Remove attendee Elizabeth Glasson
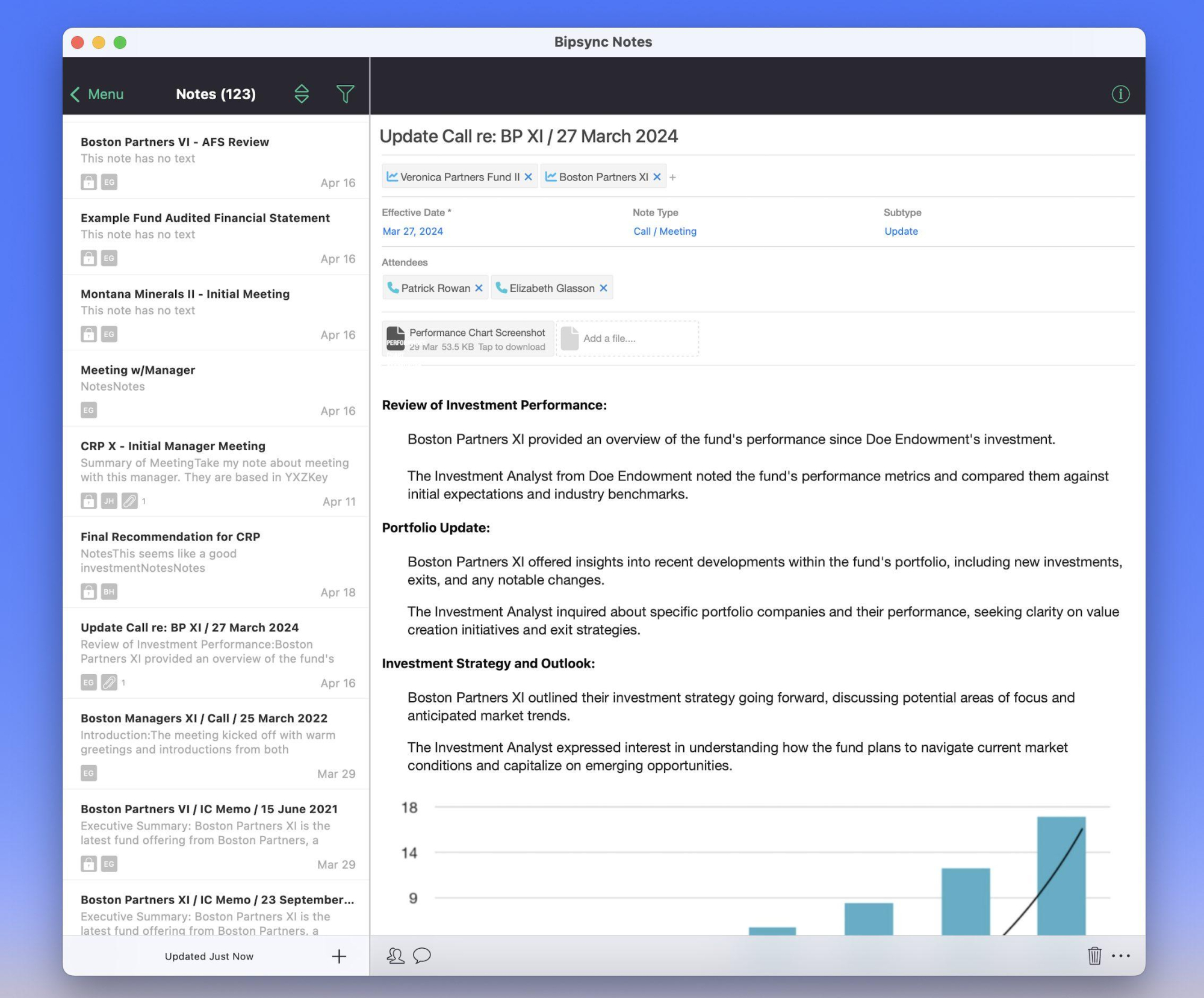This screenshot has width=1204, height=998. [x=603, y=288]
